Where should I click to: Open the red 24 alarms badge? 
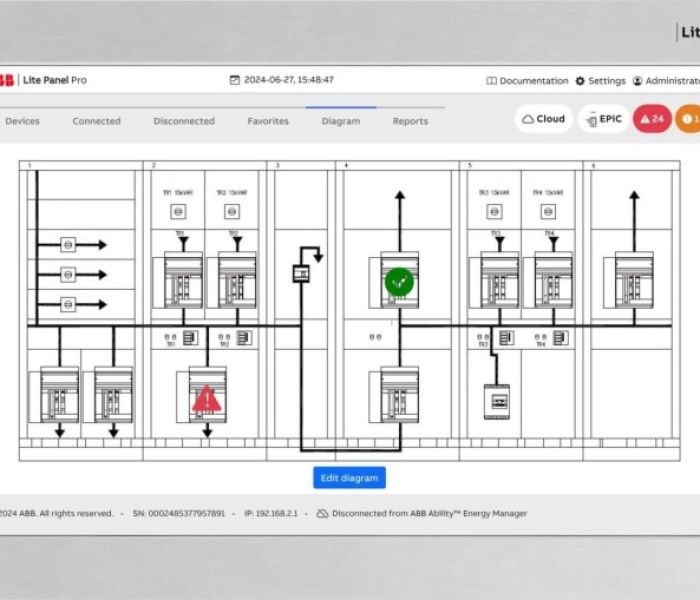(652, 119)
